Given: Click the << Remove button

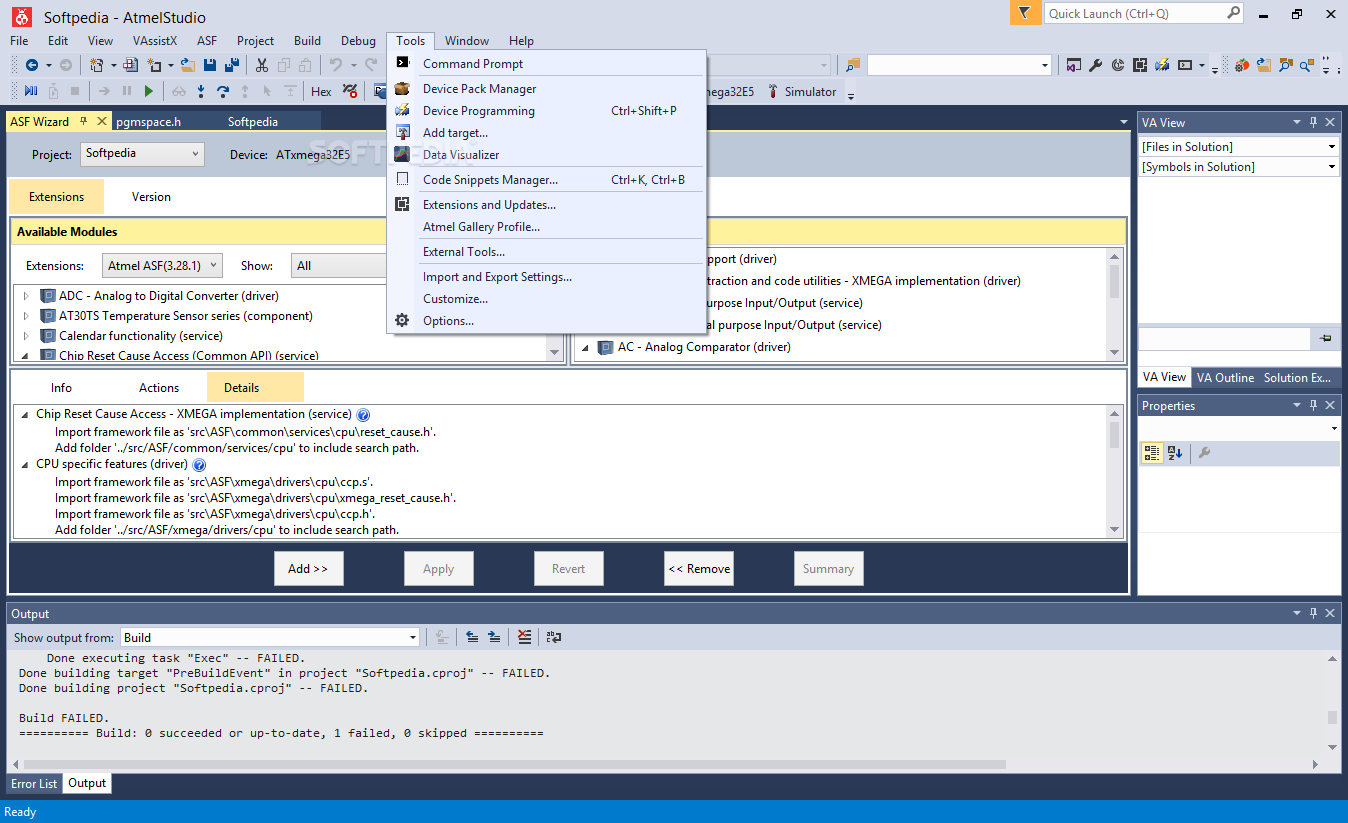Looking at the screenshot, I should [x=699, y=569].
